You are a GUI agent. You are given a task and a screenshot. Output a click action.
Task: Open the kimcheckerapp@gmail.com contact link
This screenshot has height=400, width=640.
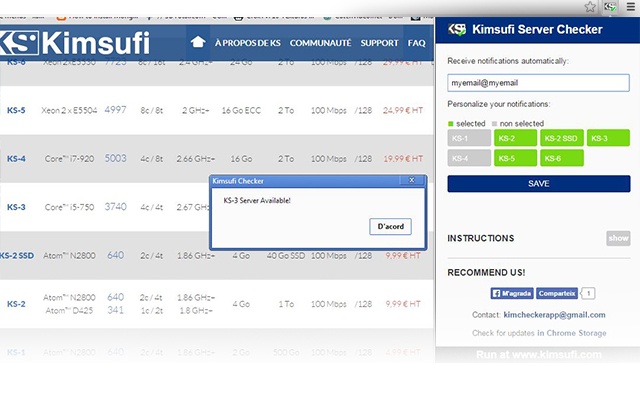(x=554, y=315)
